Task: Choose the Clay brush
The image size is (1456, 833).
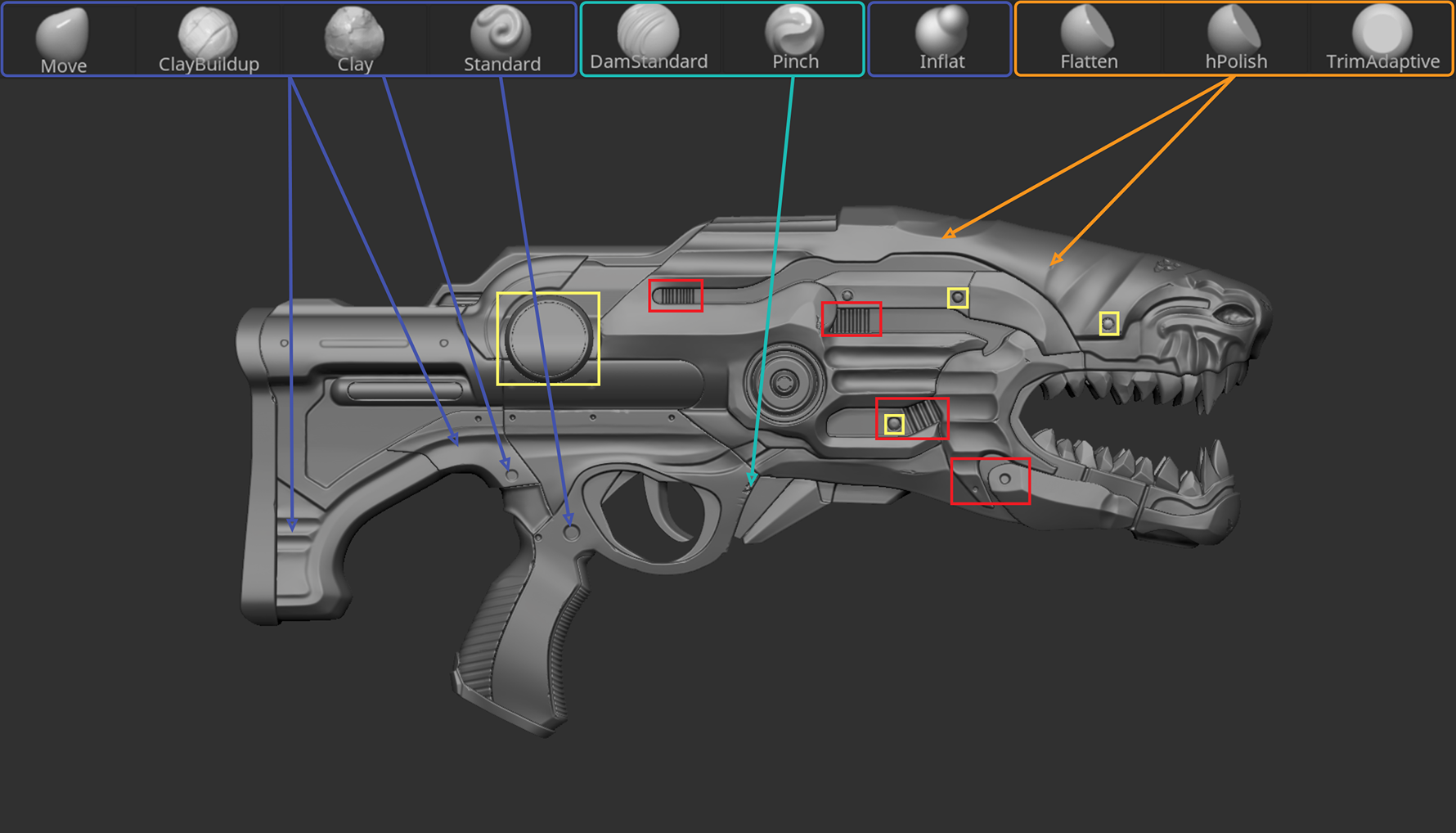Action: coord(355,39)
